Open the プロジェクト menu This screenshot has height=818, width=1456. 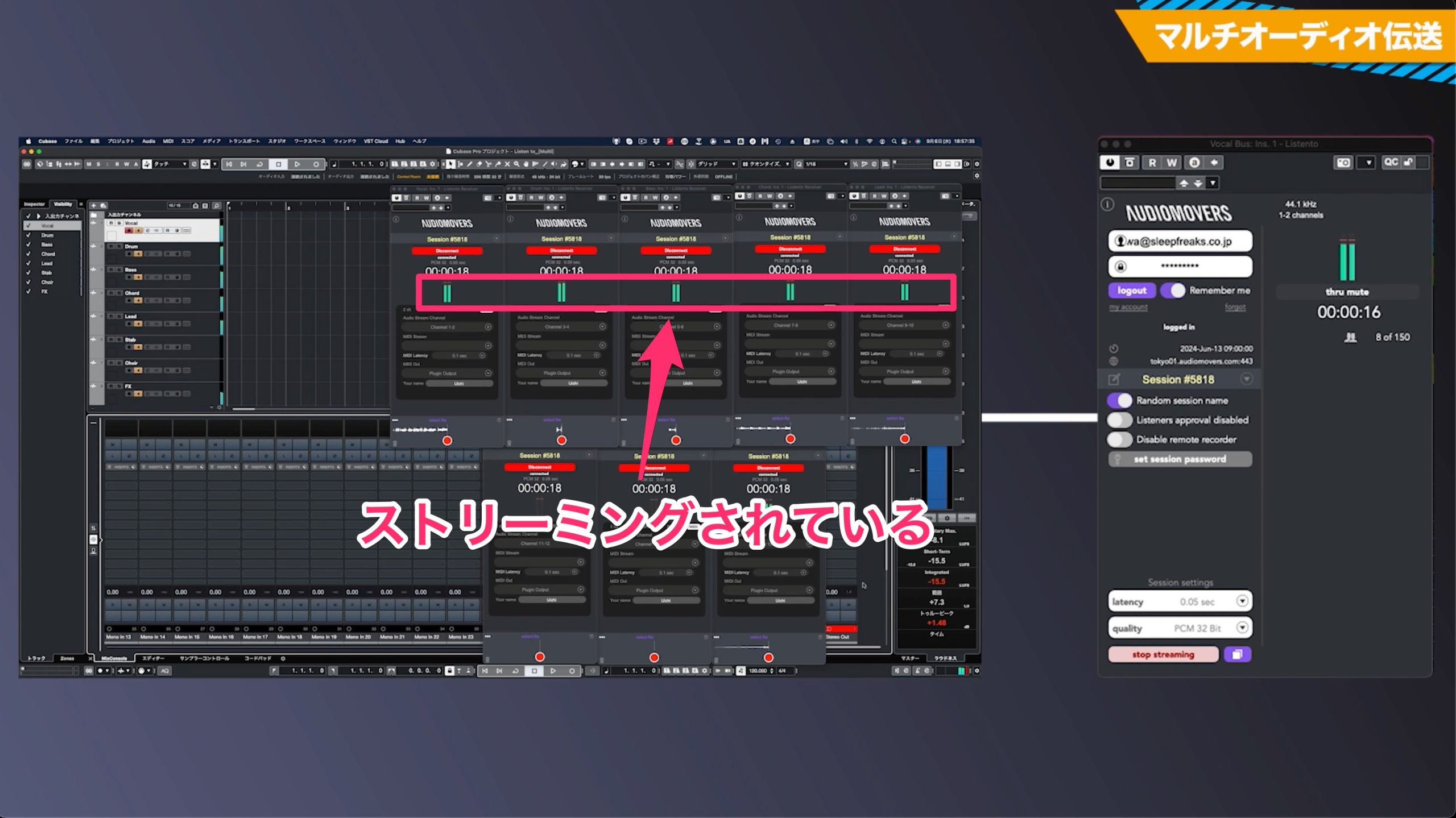click(121, 141)
